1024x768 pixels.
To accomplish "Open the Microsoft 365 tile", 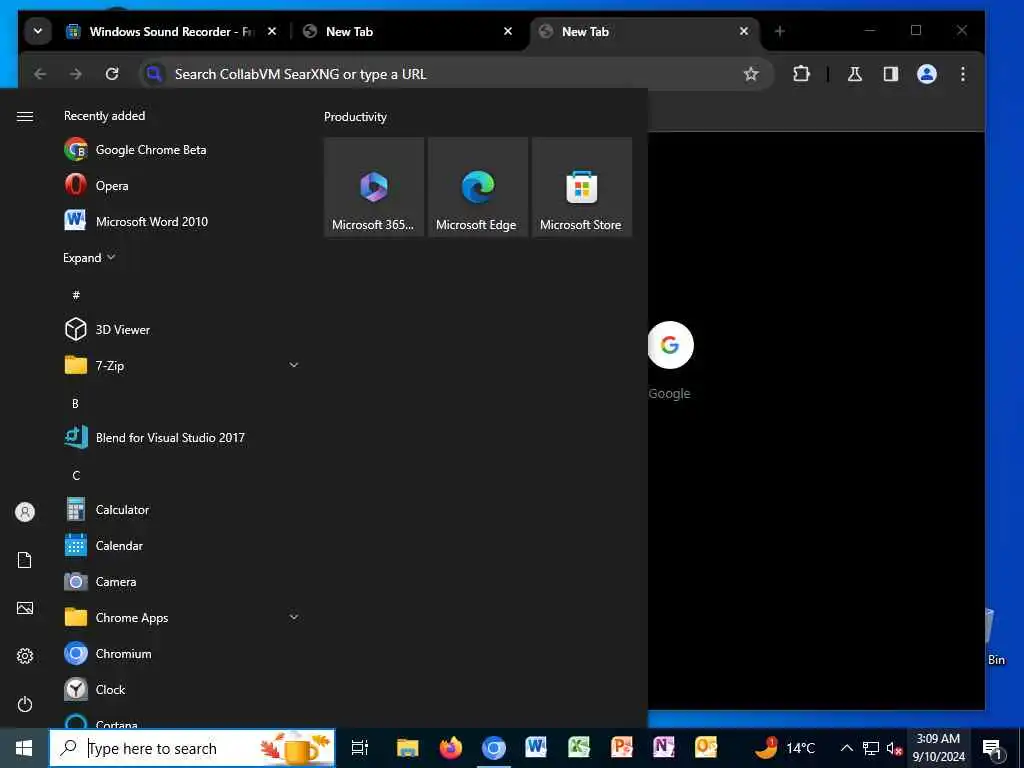I will (374, 187).
